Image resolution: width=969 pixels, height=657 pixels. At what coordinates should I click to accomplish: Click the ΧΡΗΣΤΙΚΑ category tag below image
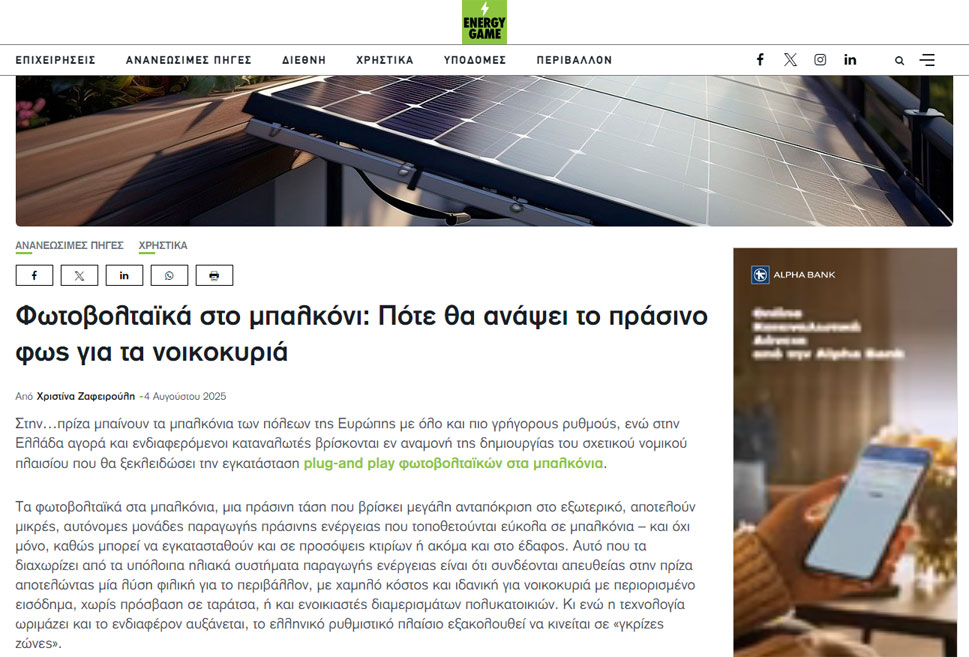[x=163, y=245]
